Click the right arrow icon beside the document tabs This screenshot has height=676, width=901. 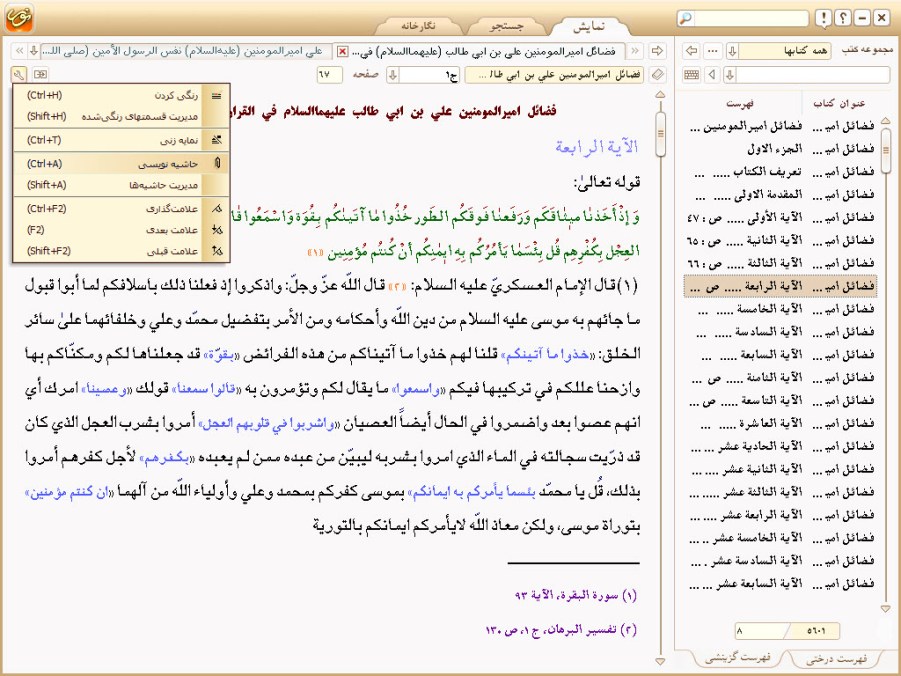[657, 51]
